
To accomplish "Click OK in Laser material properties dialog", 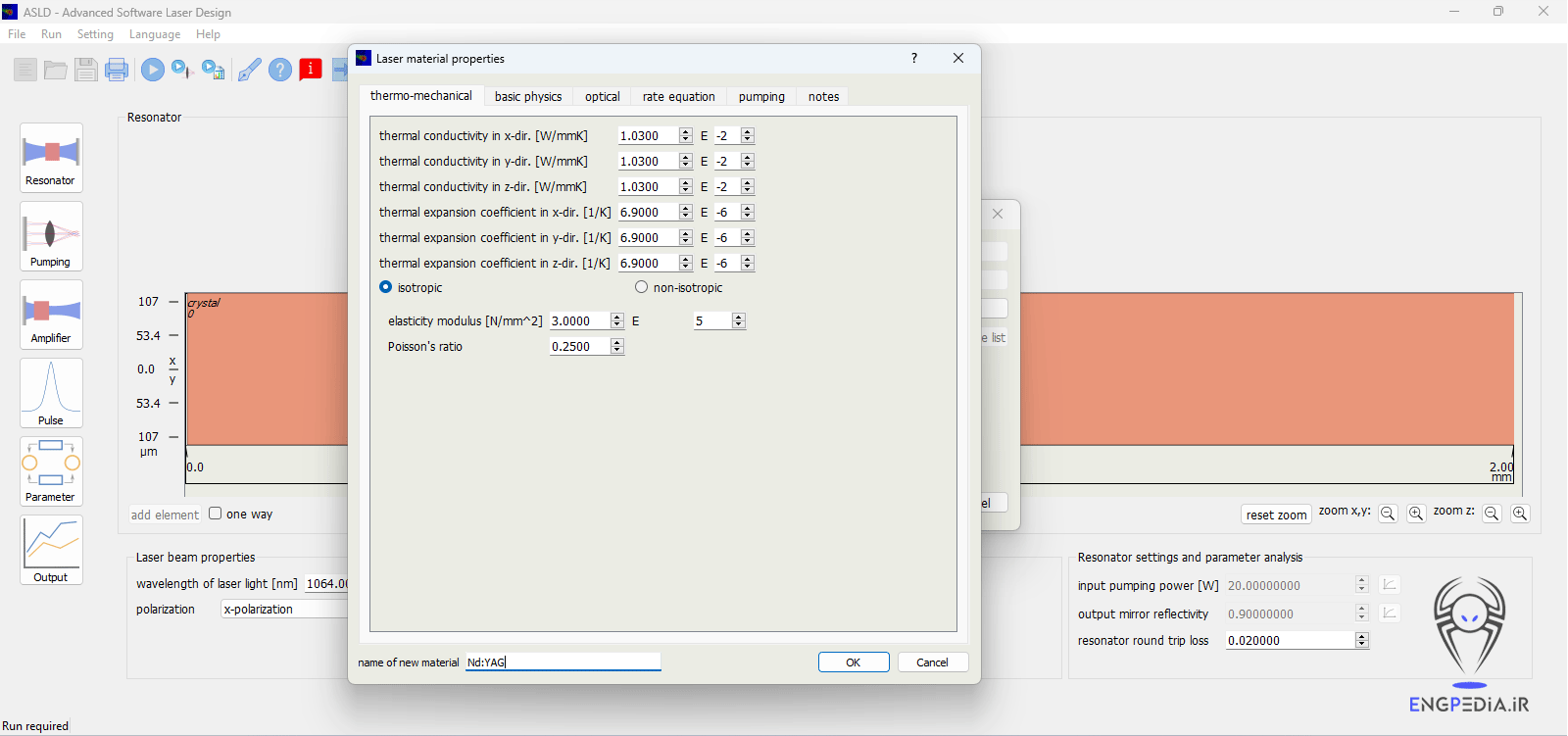I will (854, 662).
